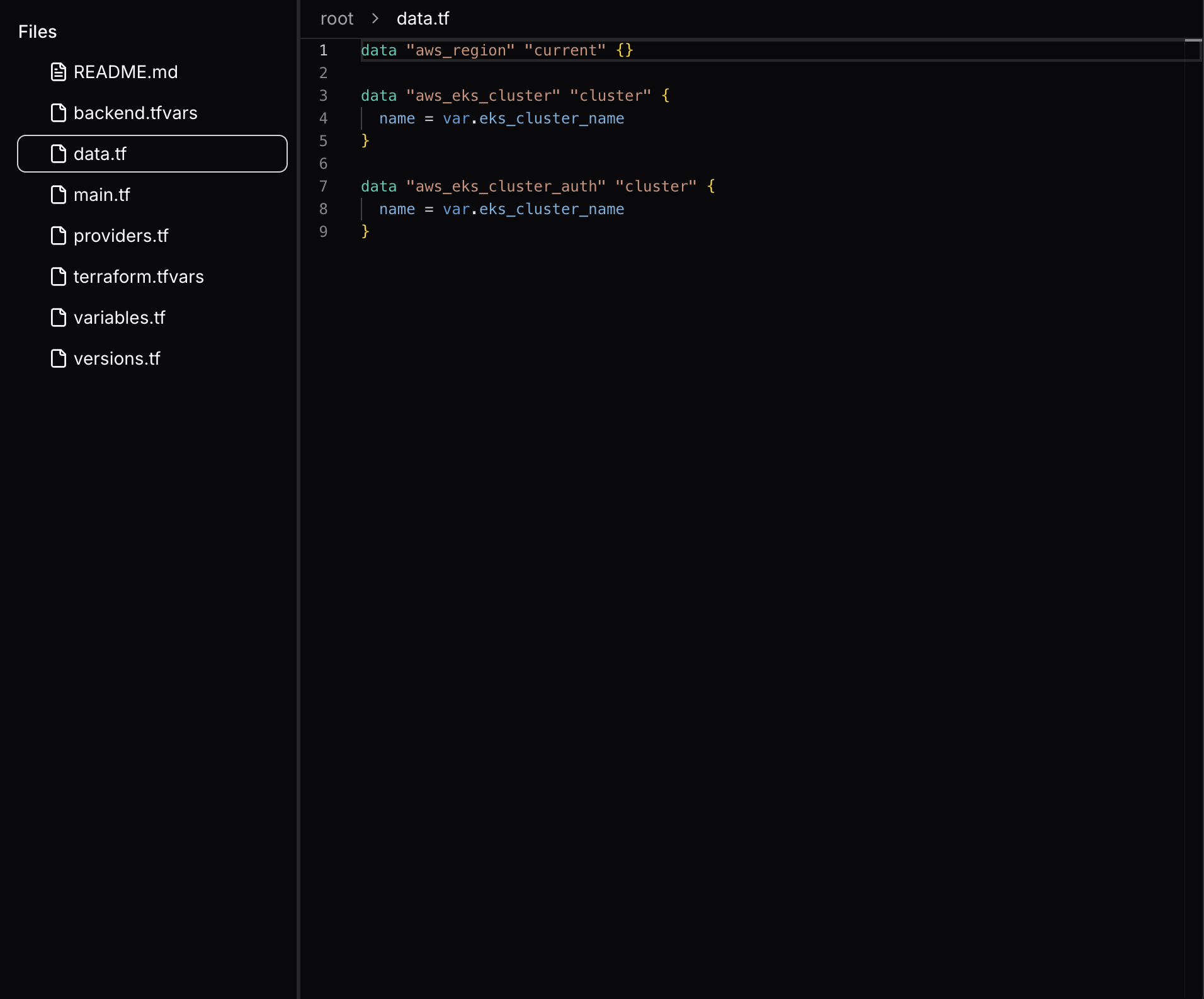Click the "aws_region" string on line 1
This screenshot has width=1204, height=999.
click(x=460, y=50)
